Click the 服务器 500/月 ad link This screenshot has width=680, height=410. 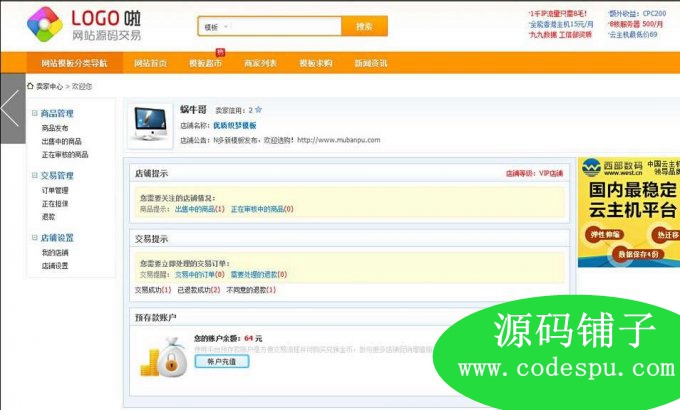(635, 24)
